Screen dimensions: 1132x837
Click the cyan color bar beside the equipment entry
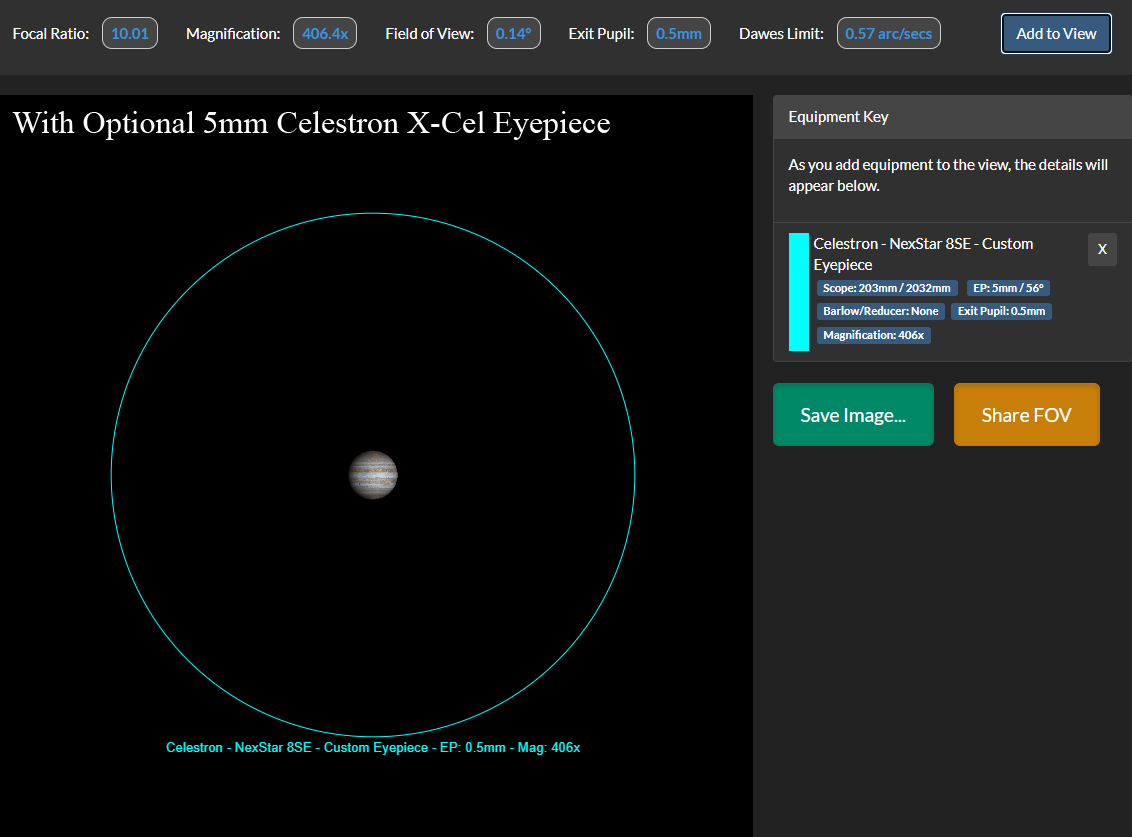[798, 292]
